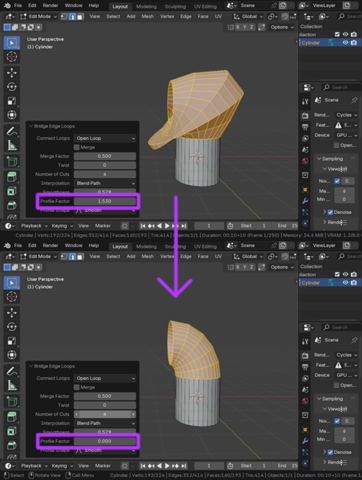Screen dimensions: 362x480
Task: Click Blender logo menu in upper window
Action: (7, 5)
